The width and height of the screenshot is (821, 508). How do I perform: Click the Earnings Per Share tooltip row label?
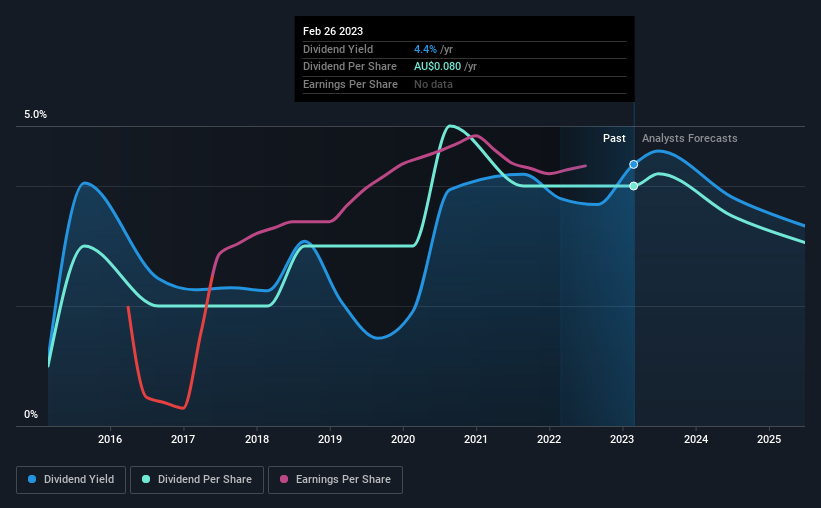pyautogui.click(x=350, y=84)
